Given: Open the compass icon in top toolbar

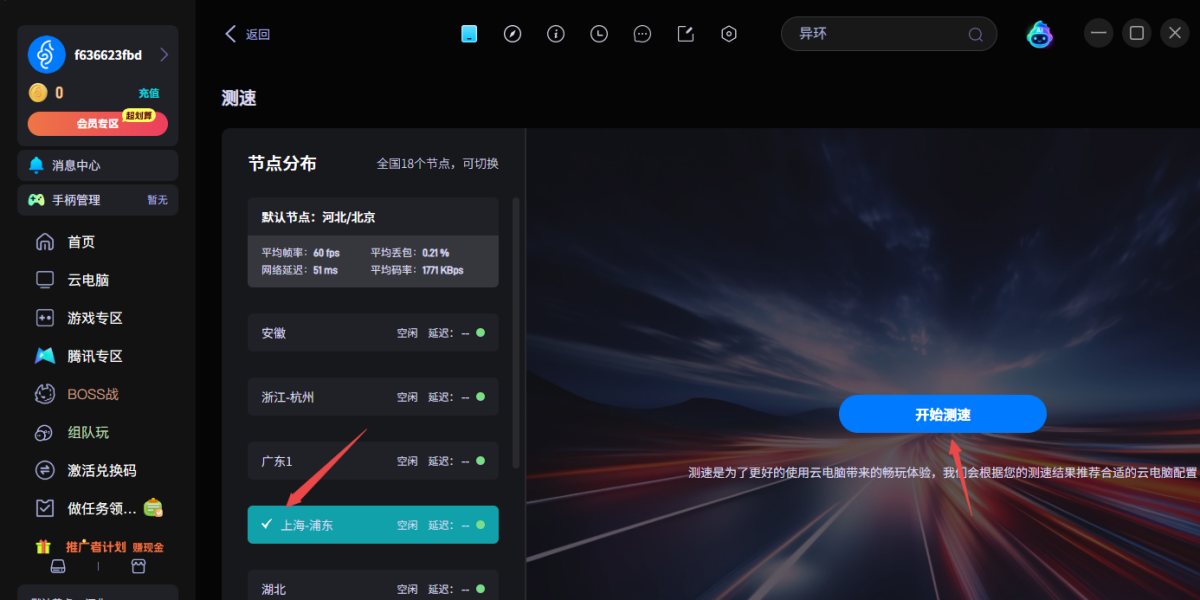Looking at the screenshot, I should (x=513, y=34).
